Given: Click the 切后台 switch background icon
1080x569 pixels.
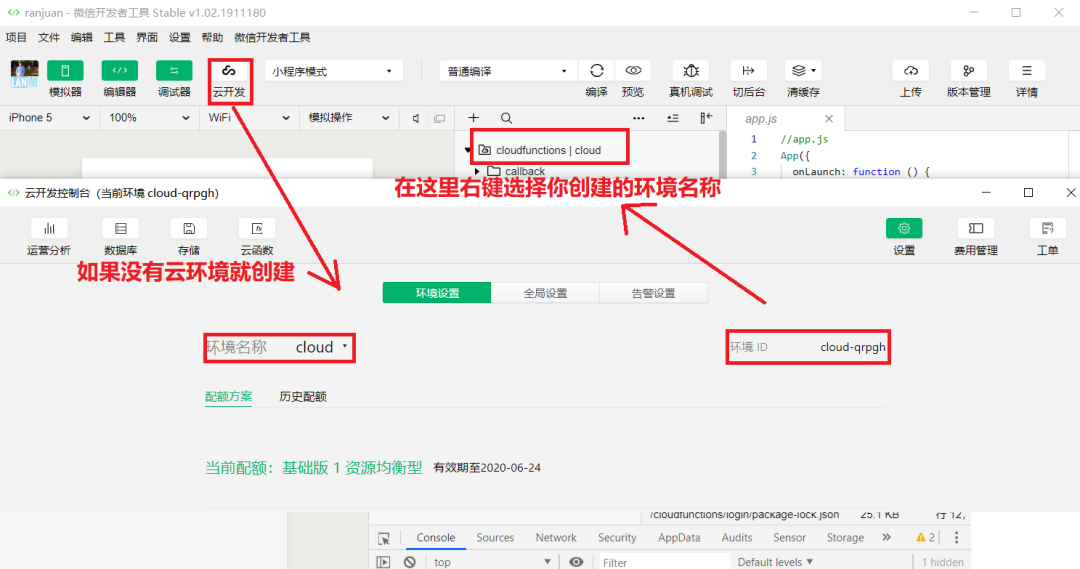Looking at the screenshot, I should 749,71.
